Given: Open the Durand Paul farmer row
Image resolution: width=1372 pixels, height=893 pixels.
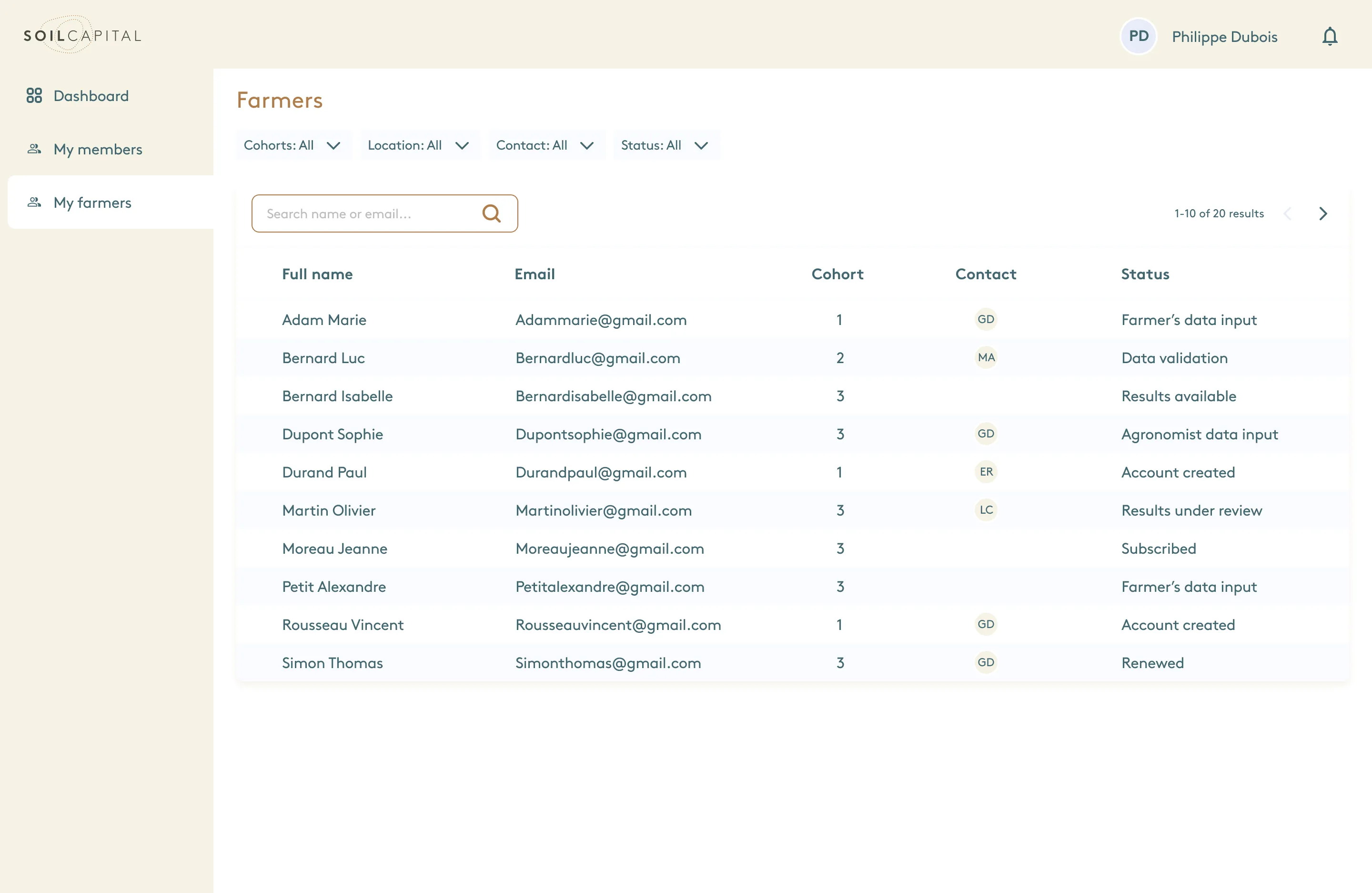Looking at the screenshot, I should (x=793, y=472).
